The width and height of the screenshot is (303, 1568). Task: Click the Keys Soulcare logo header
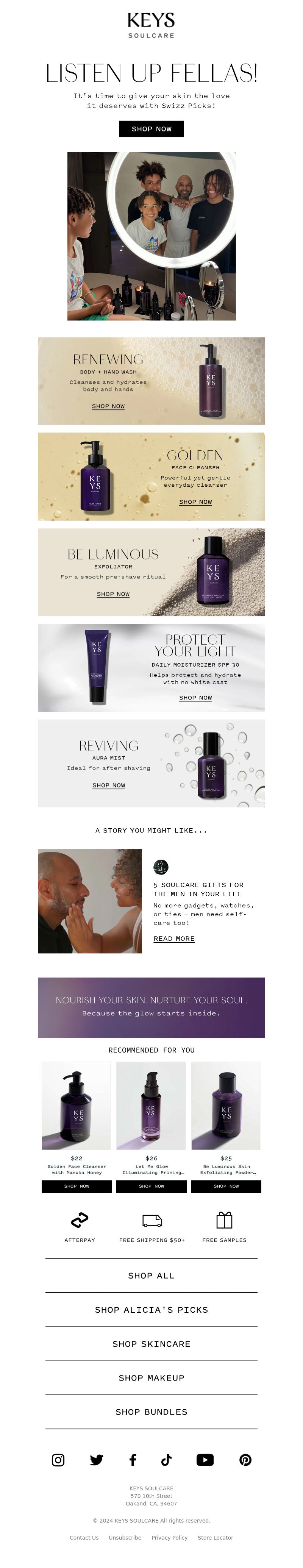(x=151, y=25)
